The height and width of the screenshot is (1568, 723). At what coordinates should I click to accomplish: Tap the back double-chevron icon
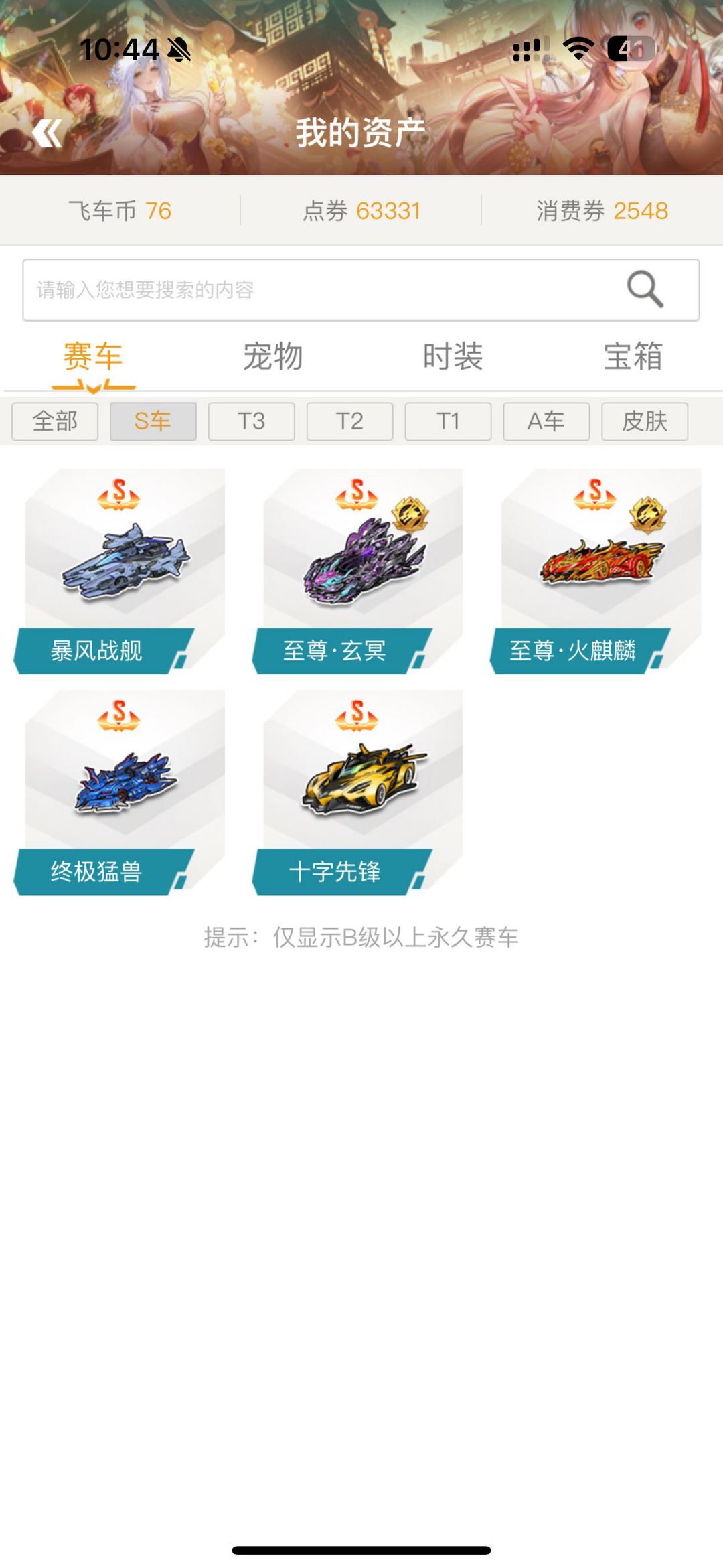[x=47, y=133]
